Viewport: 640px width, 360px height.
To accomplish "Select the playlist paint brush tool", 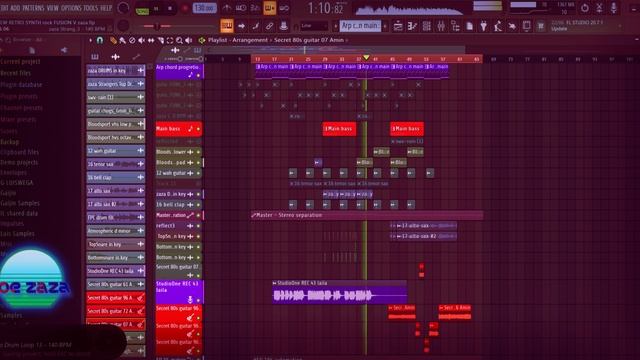I will click(122, 40).
